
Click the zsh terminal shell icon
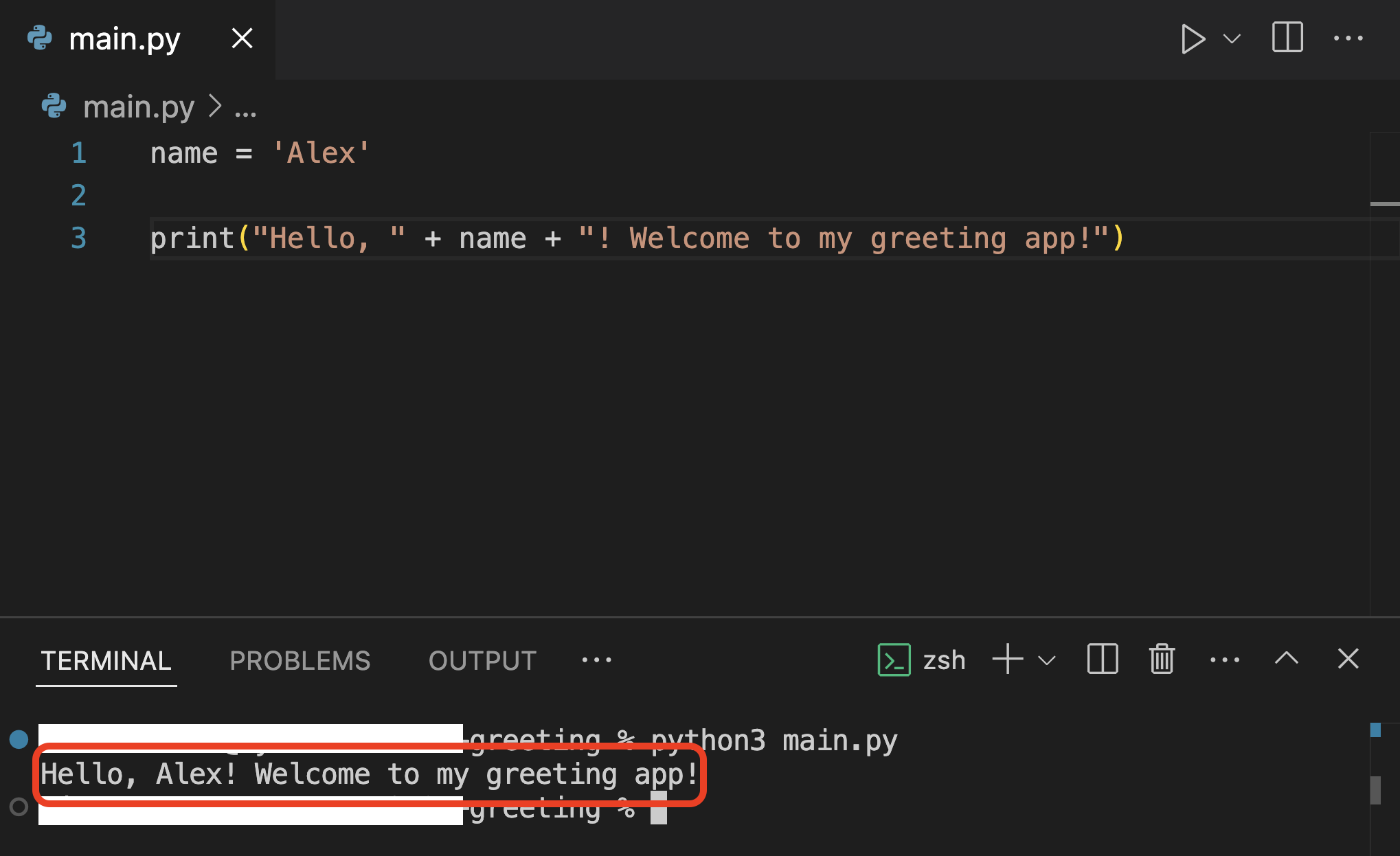click(x=894, y=660)
